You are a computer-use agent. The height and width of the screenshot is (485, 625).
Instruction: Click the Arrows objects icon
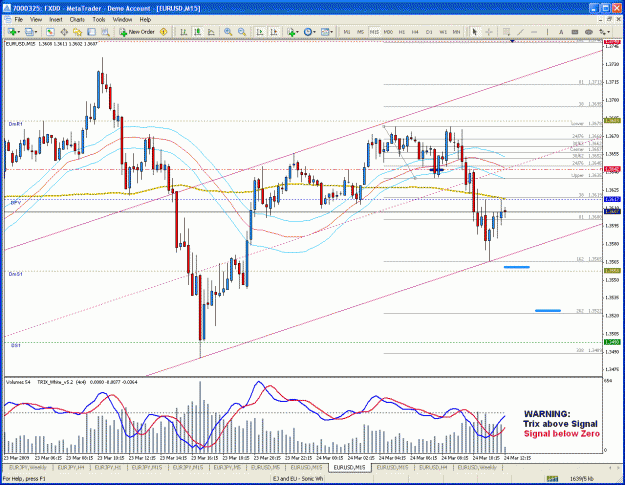[x=602, y=32]
